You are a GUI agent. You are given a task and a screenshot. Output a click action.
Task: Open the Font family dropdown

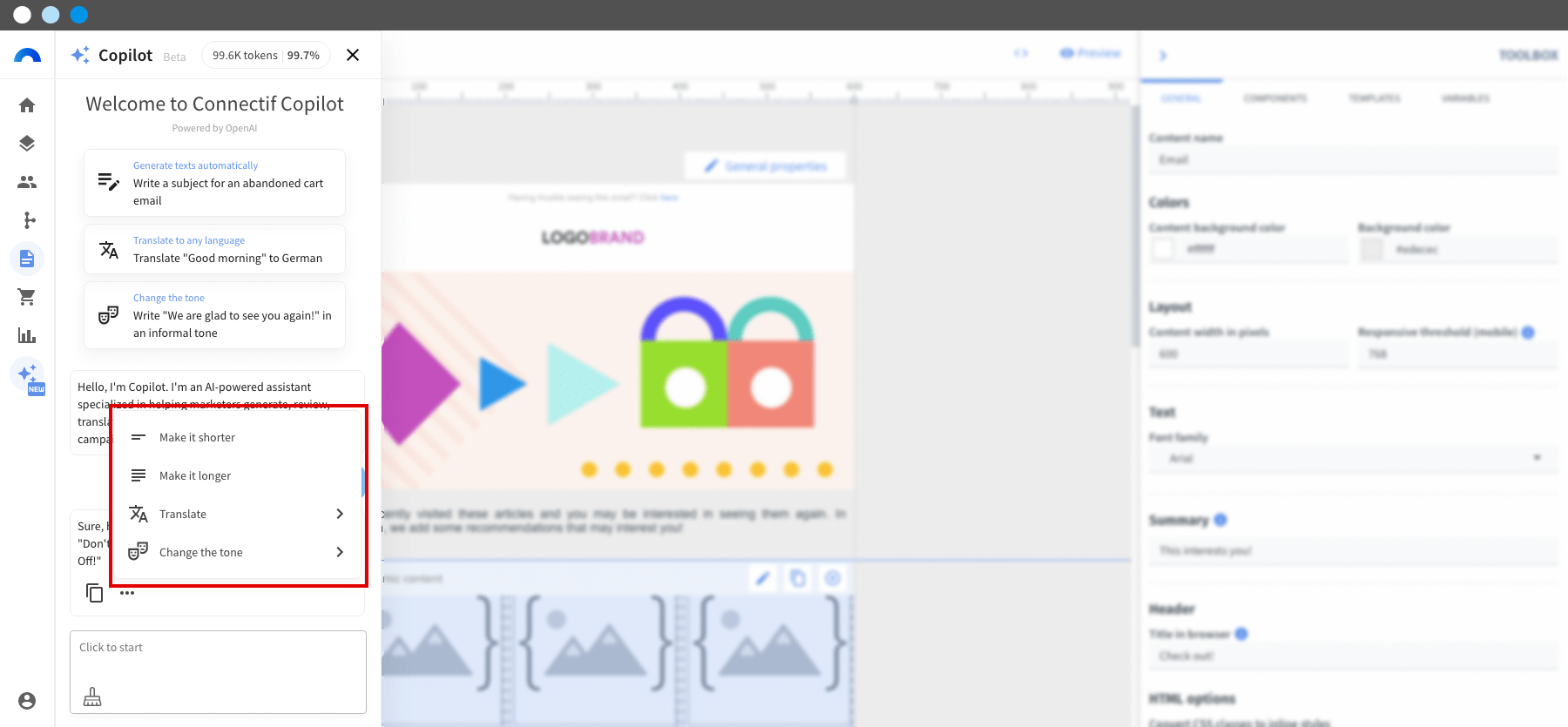pyautogui.click(x=1353, y=458)
